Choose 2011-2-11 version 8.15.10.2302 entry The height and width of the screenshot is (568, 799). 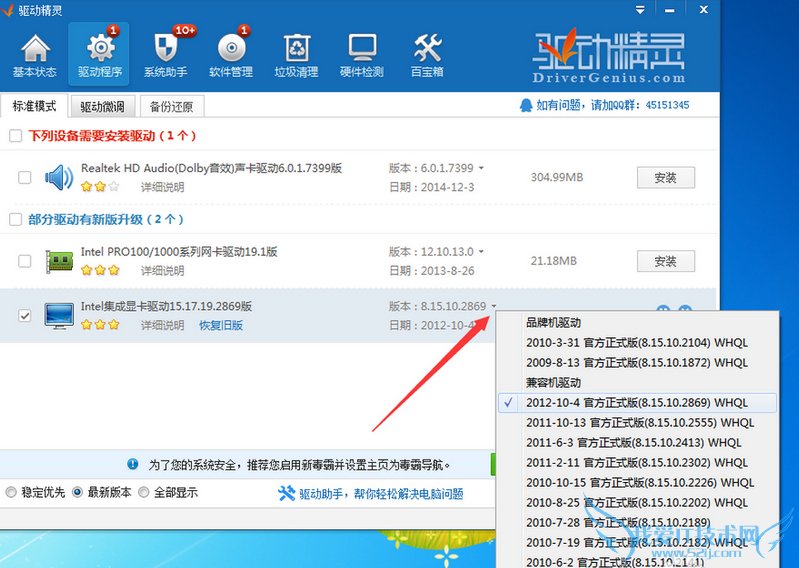637,463
